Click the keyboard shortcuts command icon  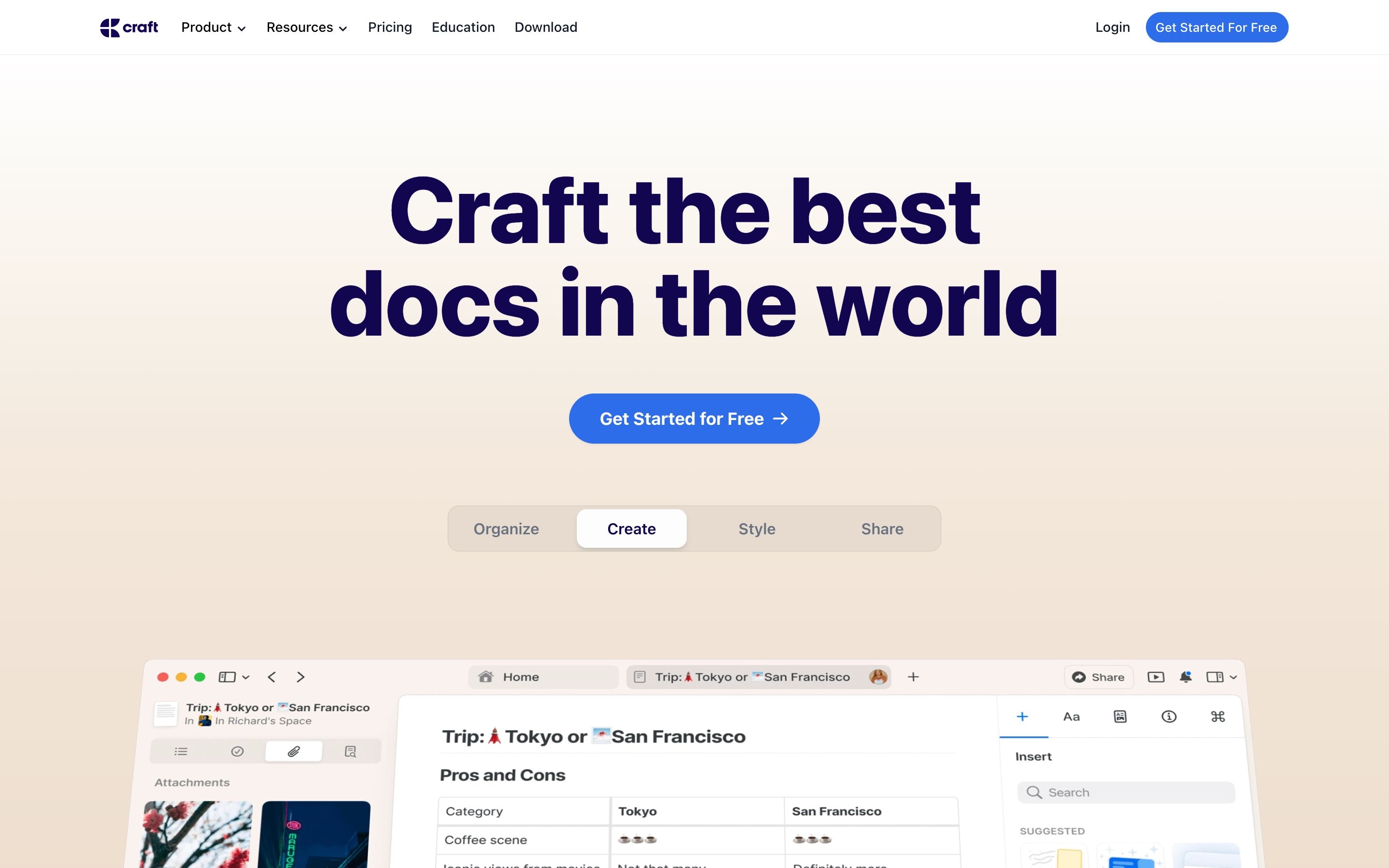tap(1217, 717)
